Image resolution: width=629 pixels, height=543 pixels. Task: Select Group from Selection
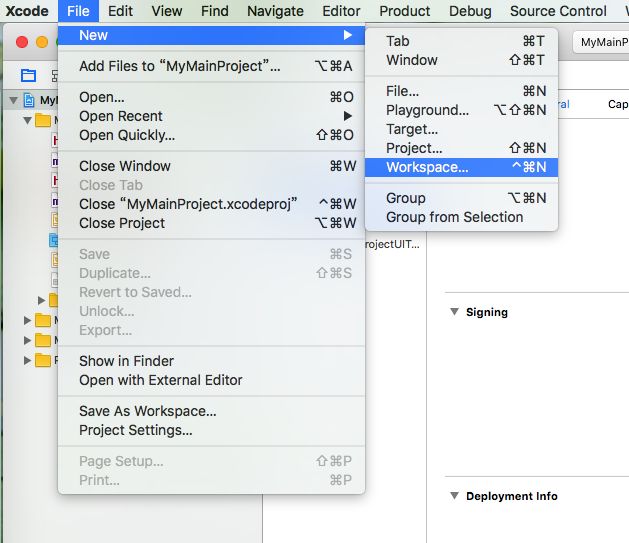pyautogui.click(x=461, y=217)
